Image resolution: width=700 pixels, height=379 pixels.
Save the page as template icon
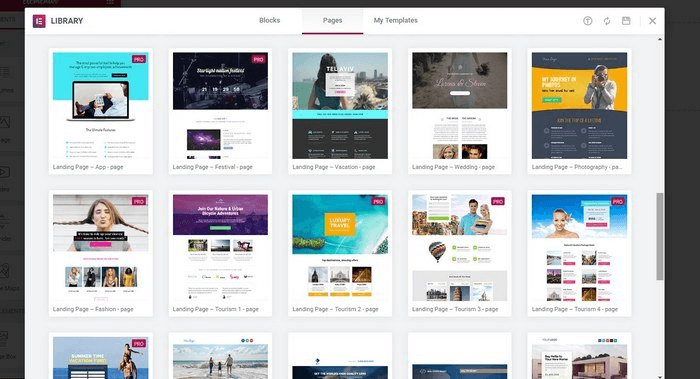coord(626,21)
